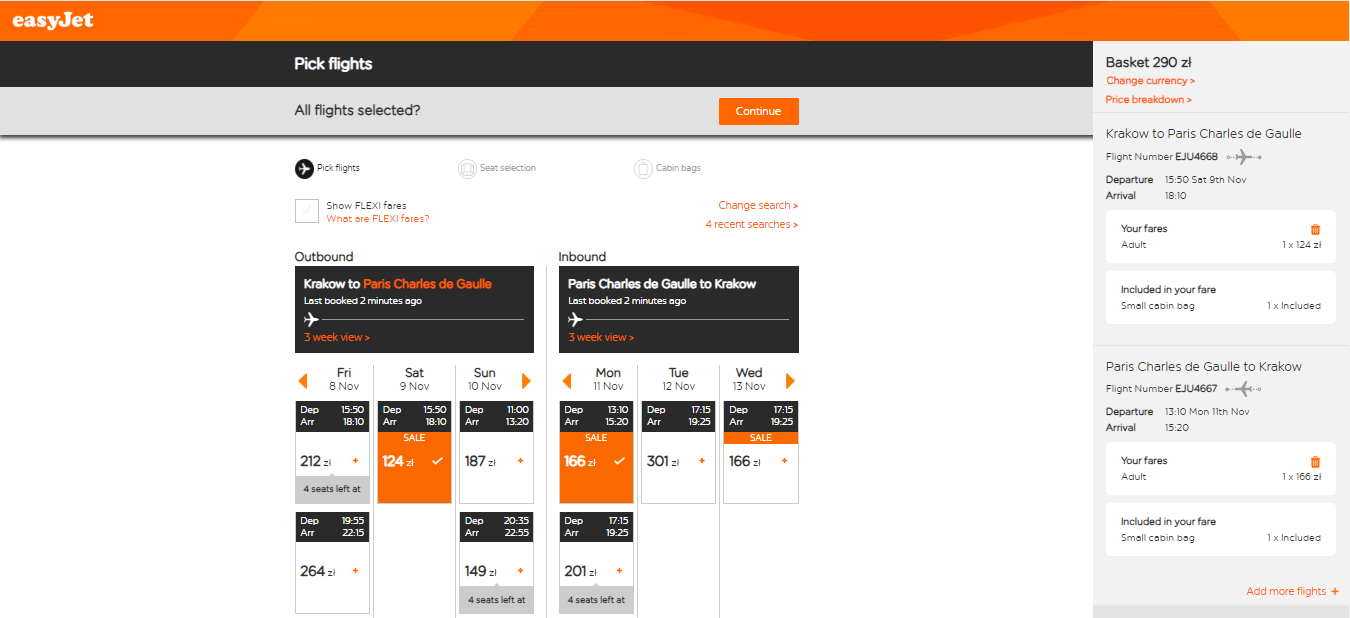
Task: Remove the Paris to Krakow adult fare
Action: click(x=1315, y=461)
